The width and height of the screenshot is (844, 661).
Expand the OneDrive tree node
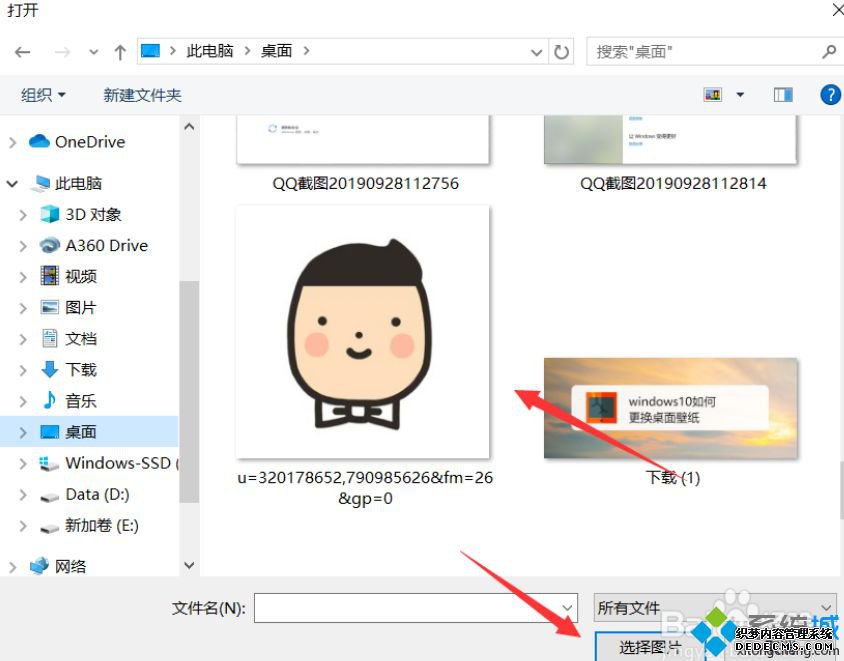pyautogui.click(x=13, y=143)
